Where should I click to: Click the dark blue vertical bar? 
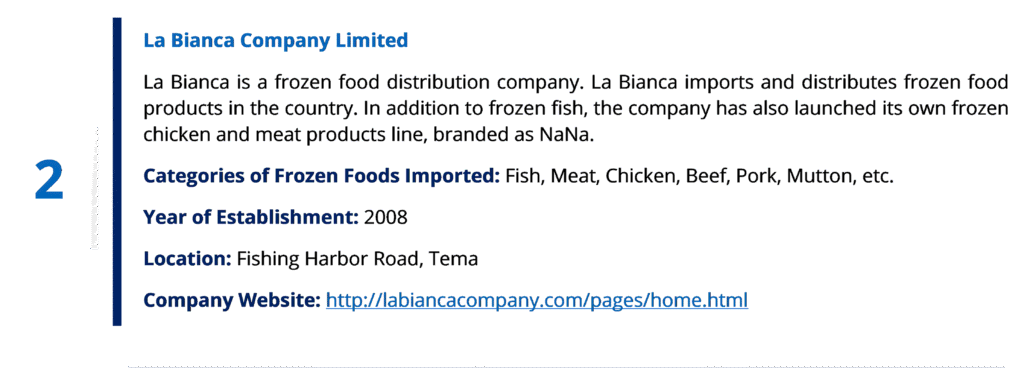tap(117, 172)
